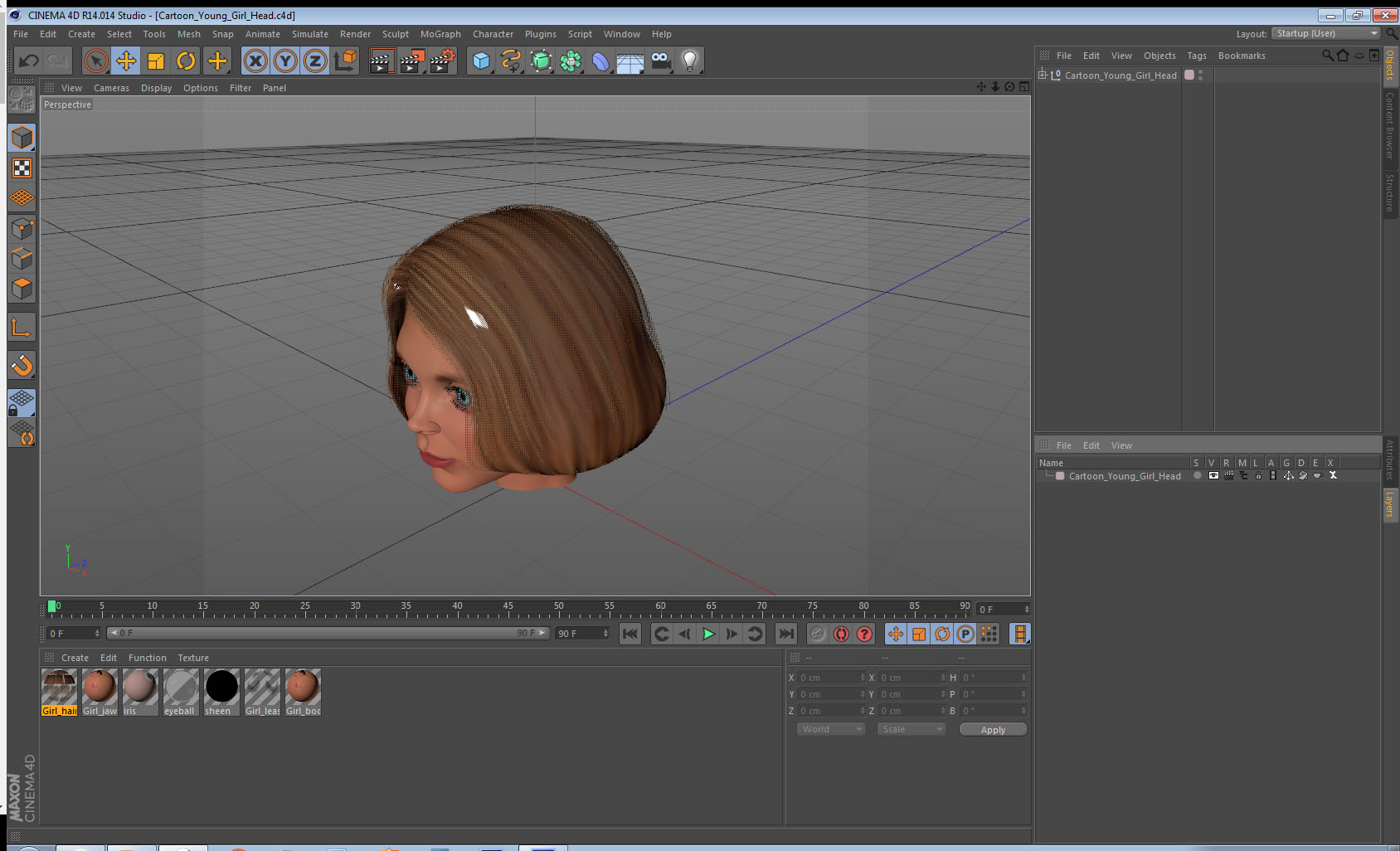Toggle the locked workplane icon
Screen dimensions: 1400x851
click(22, 403)
